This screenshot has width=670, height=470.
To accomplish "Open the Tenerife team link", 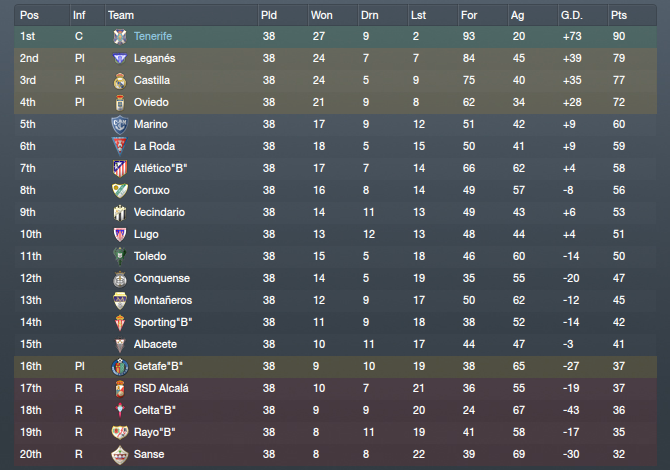I will tap(153, 36).
